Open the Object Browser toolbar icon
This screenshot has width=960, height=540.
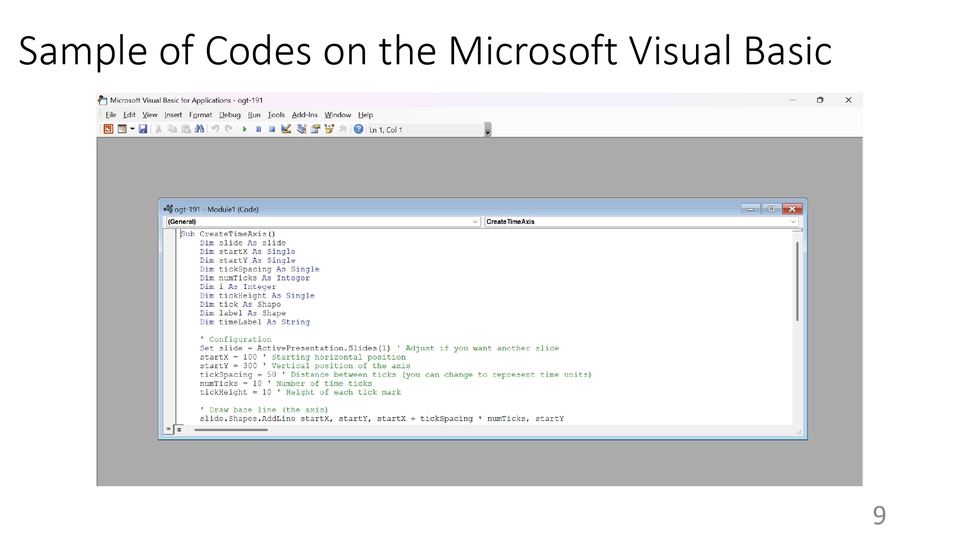tap(329, 129)
